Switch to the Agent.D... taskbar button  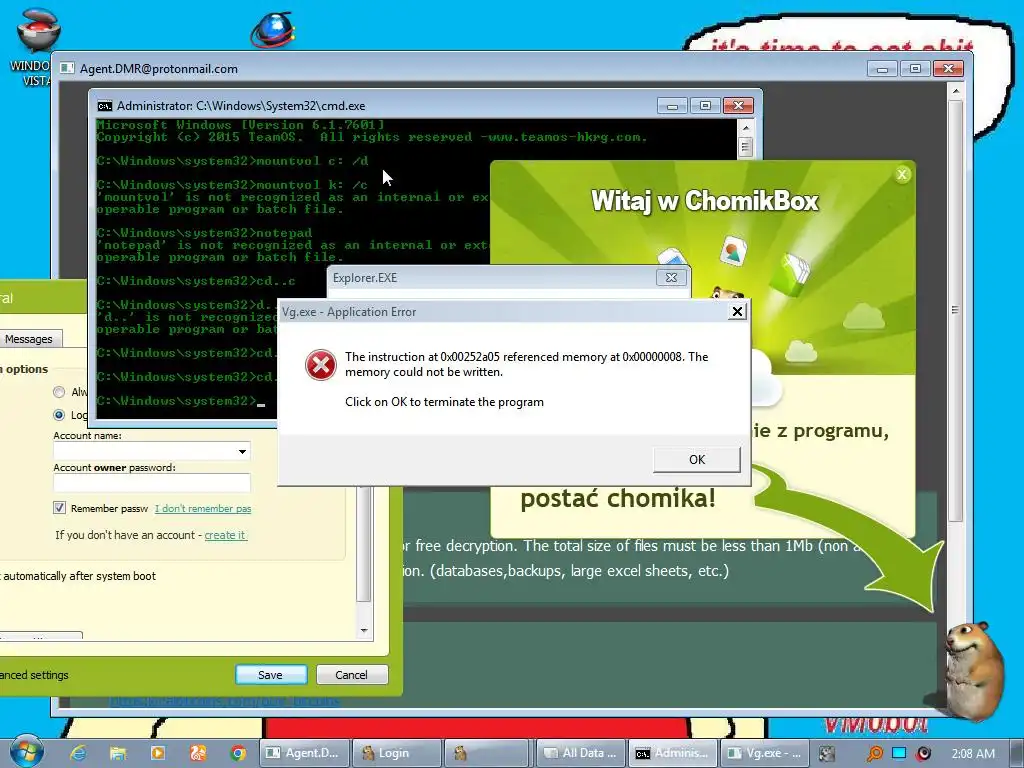click(304, 753)
